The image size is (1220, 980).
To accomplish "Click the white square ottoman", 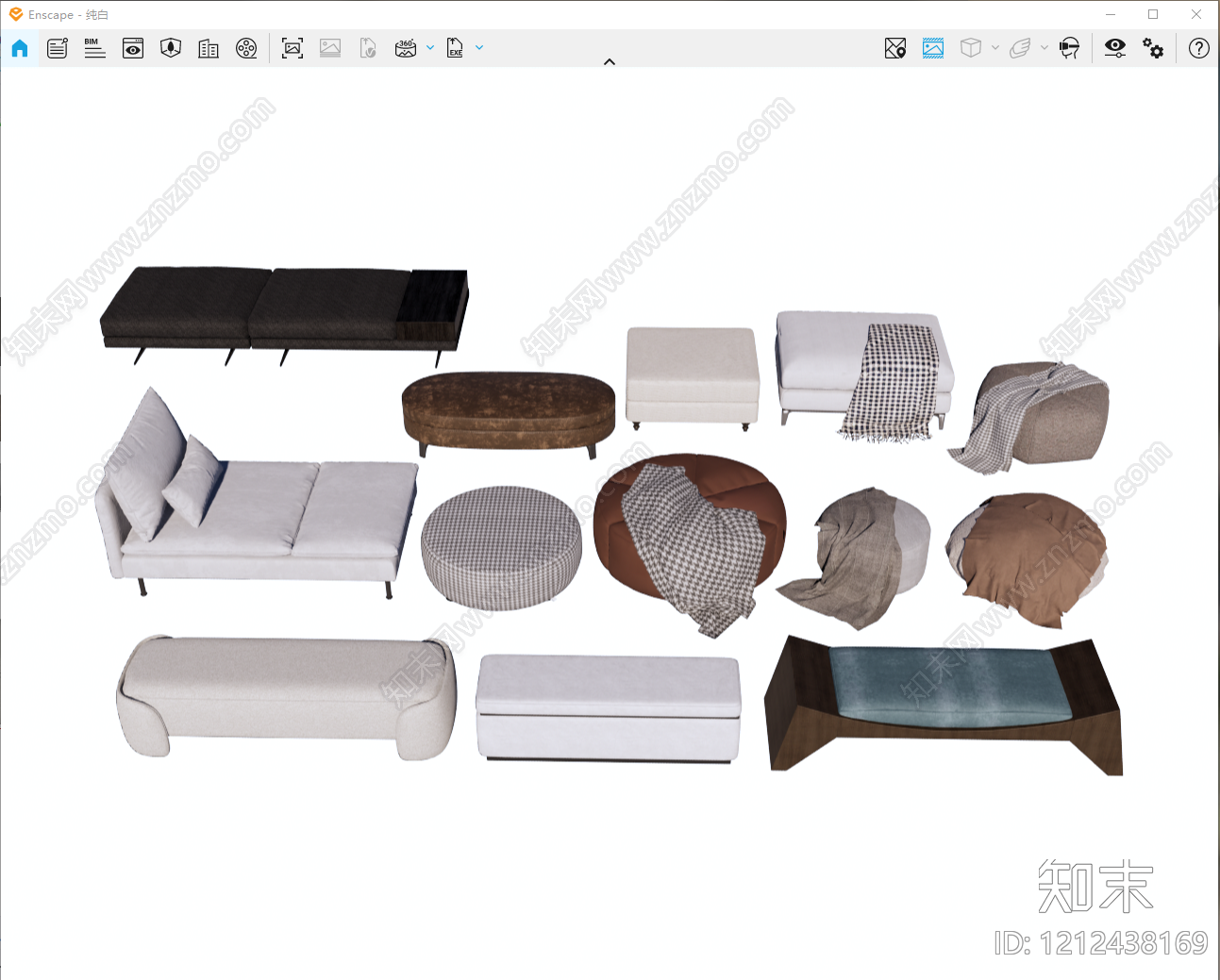I will [693, 377].
